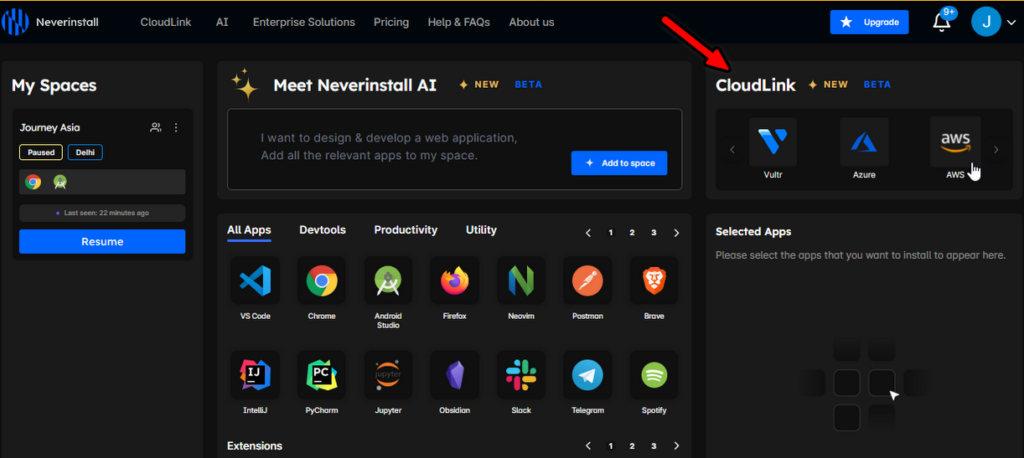
Task: Open Azure in CloudLink panel
Action: point(864,142)
